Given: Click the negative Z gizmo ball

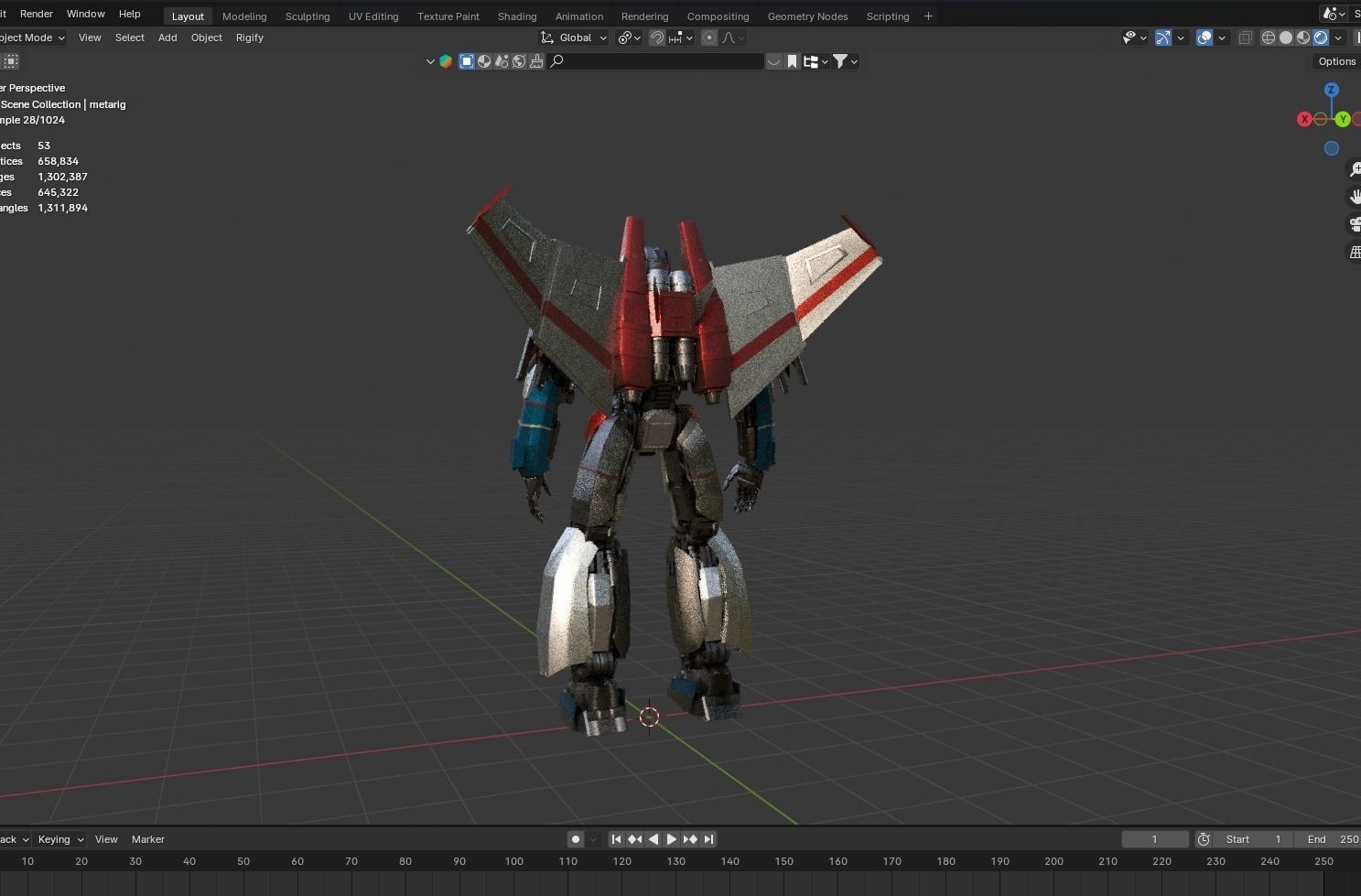Looking at the screenshot, I should pos(1332,148).
